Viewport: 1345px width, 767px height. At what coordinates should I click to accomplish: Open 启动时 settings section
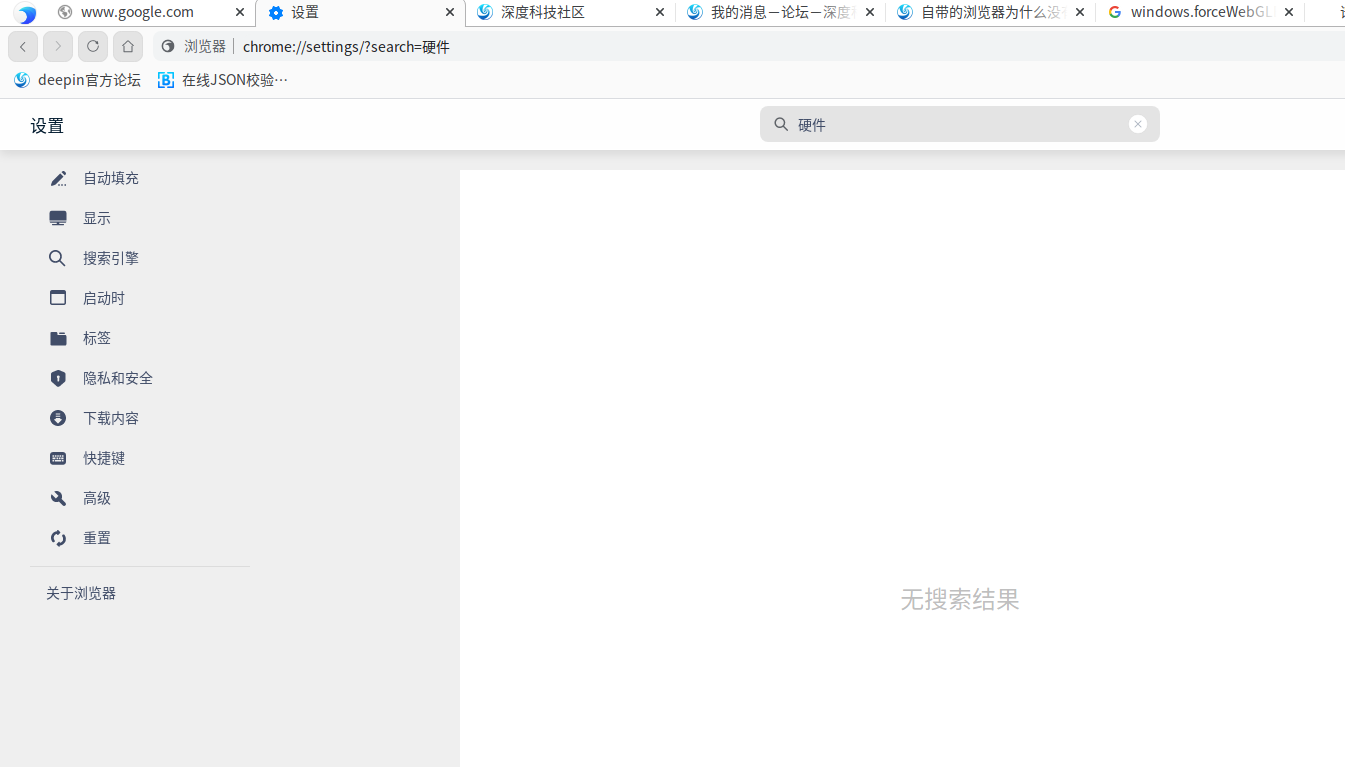(x=104, y=298)
